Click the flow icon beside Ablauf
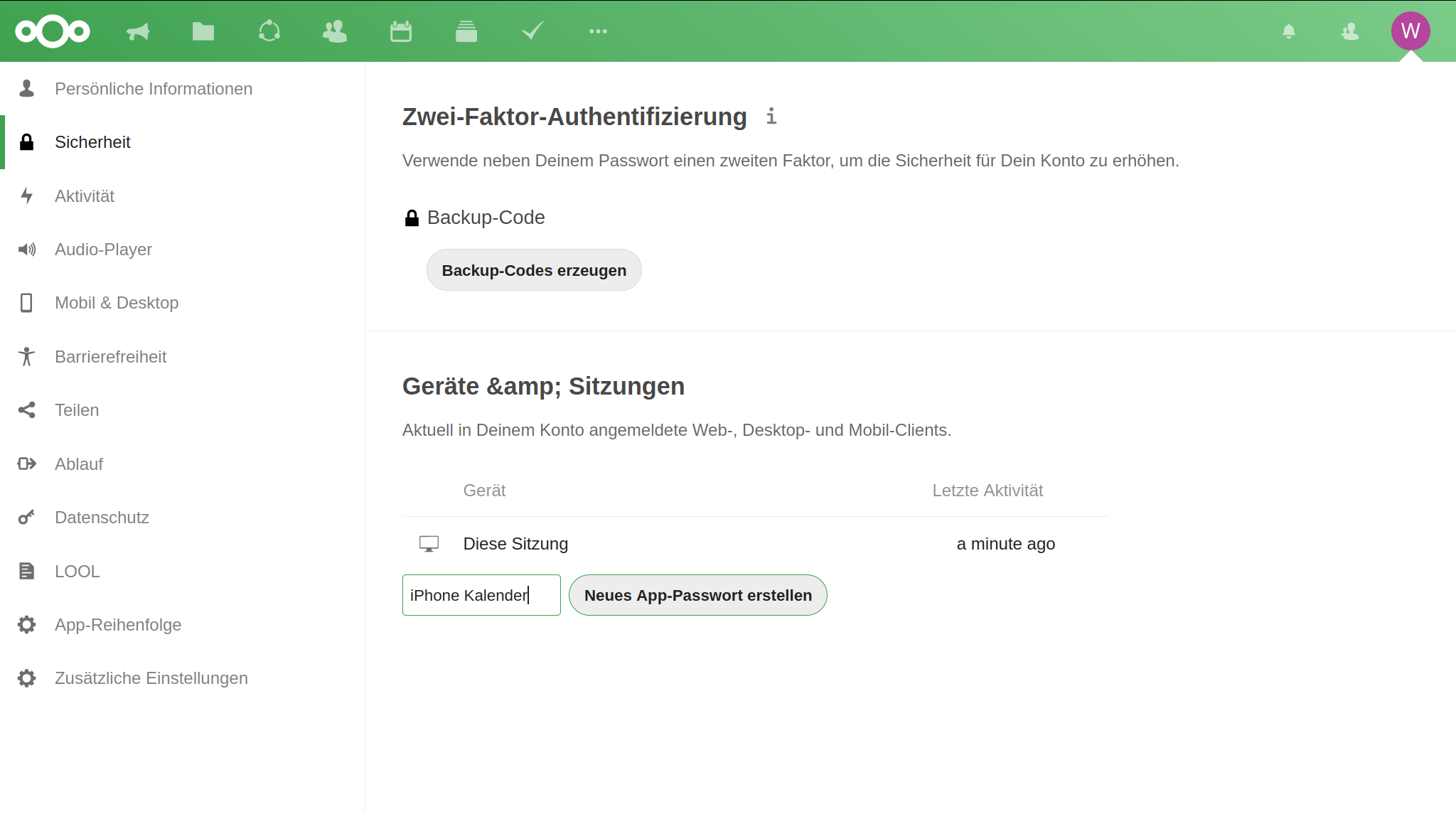 tap(27, 464)
